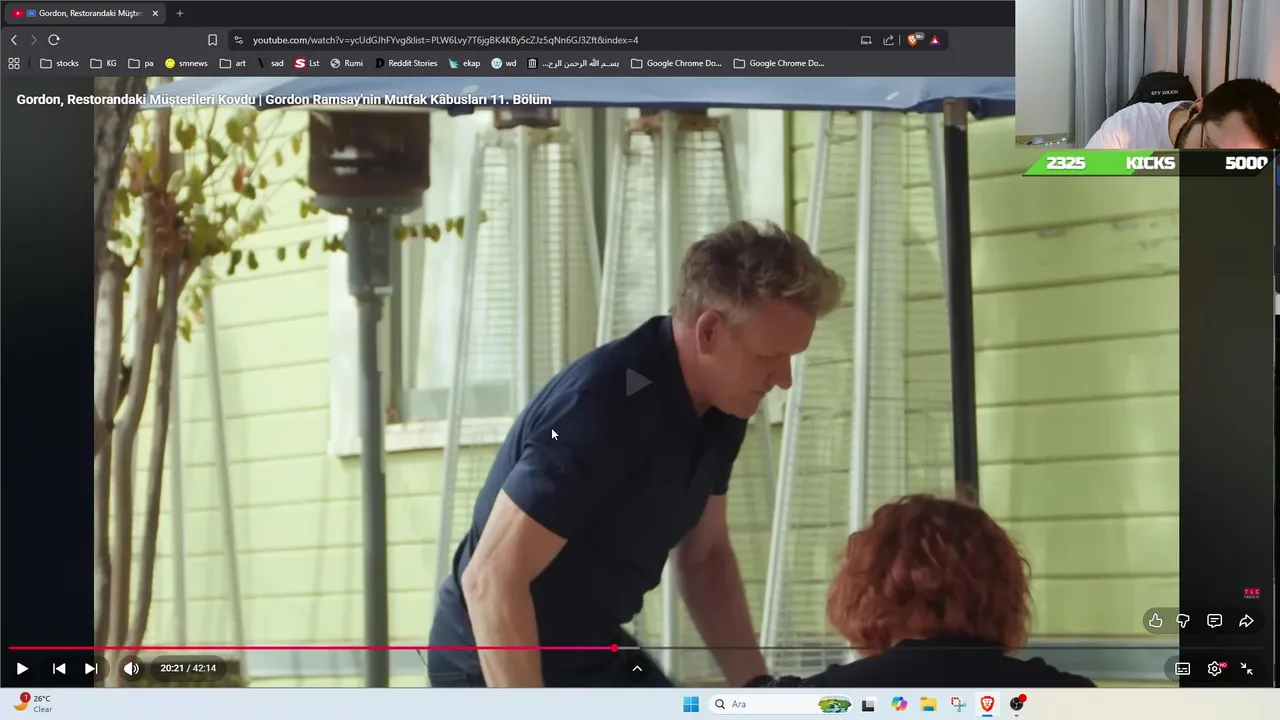
Task: Dislike the video with thumbs down
Action: (1183, 621)
